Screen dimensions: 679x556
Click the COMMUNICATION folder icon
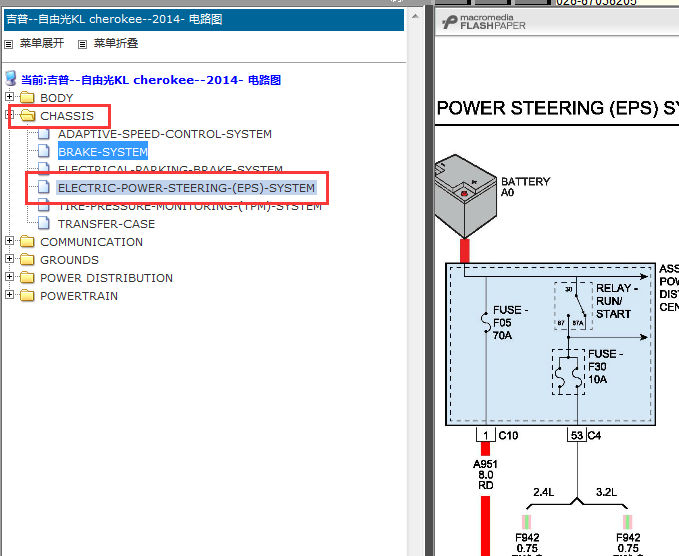[x=27, y=242]
